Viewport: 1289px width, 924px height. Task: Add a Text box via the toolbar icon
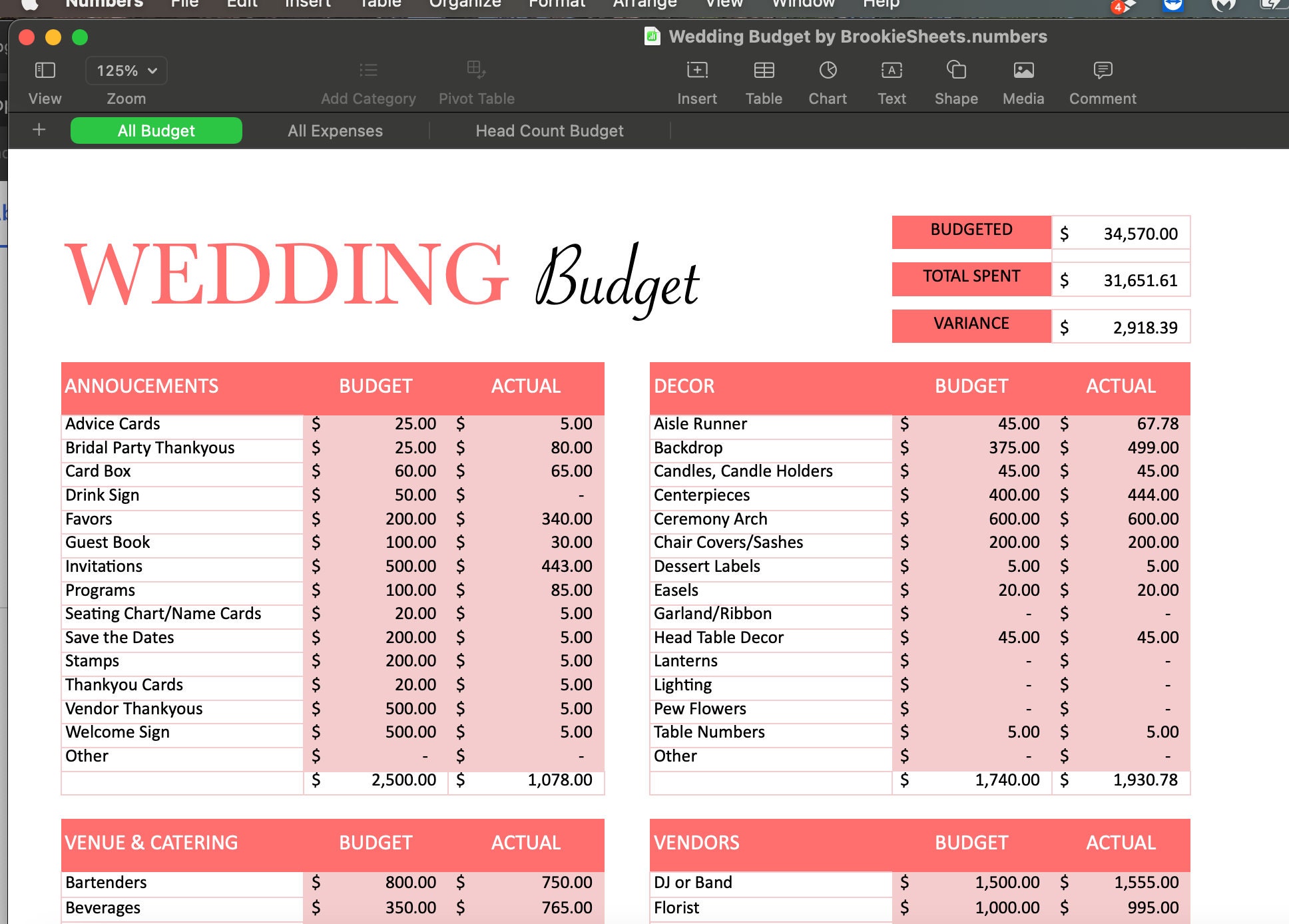pos(891,80)
